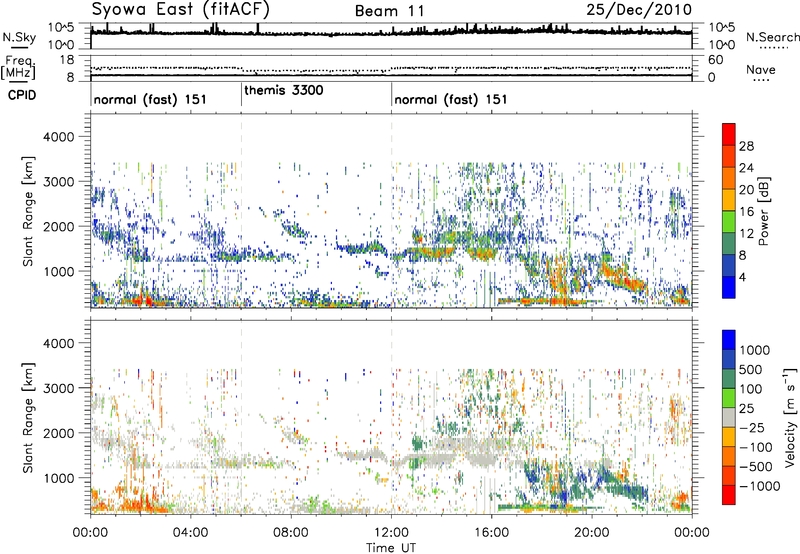Click the "04:00" time tick label
The width and height of the screenshot is (800, 554).
(191, 533)
